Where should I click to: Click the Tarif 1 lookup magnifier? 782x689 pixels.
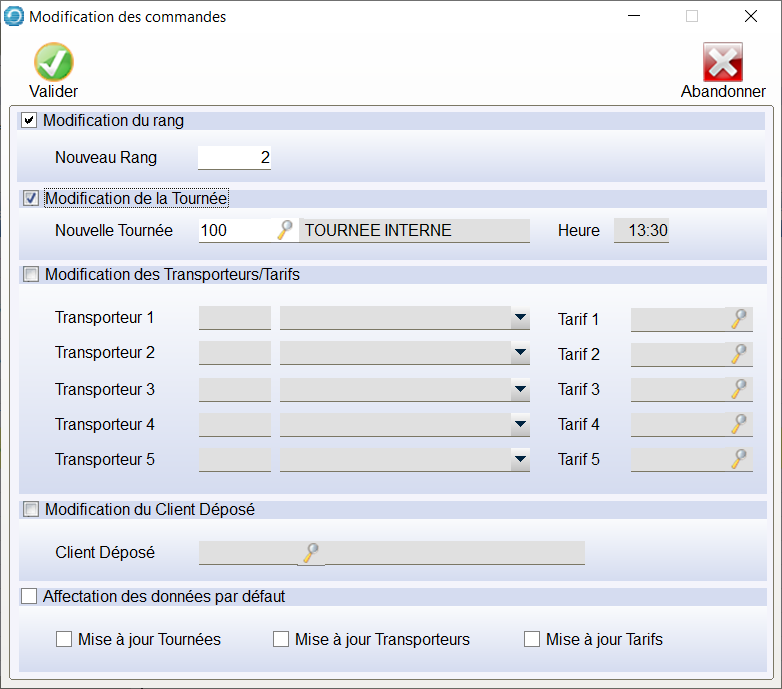739,319
